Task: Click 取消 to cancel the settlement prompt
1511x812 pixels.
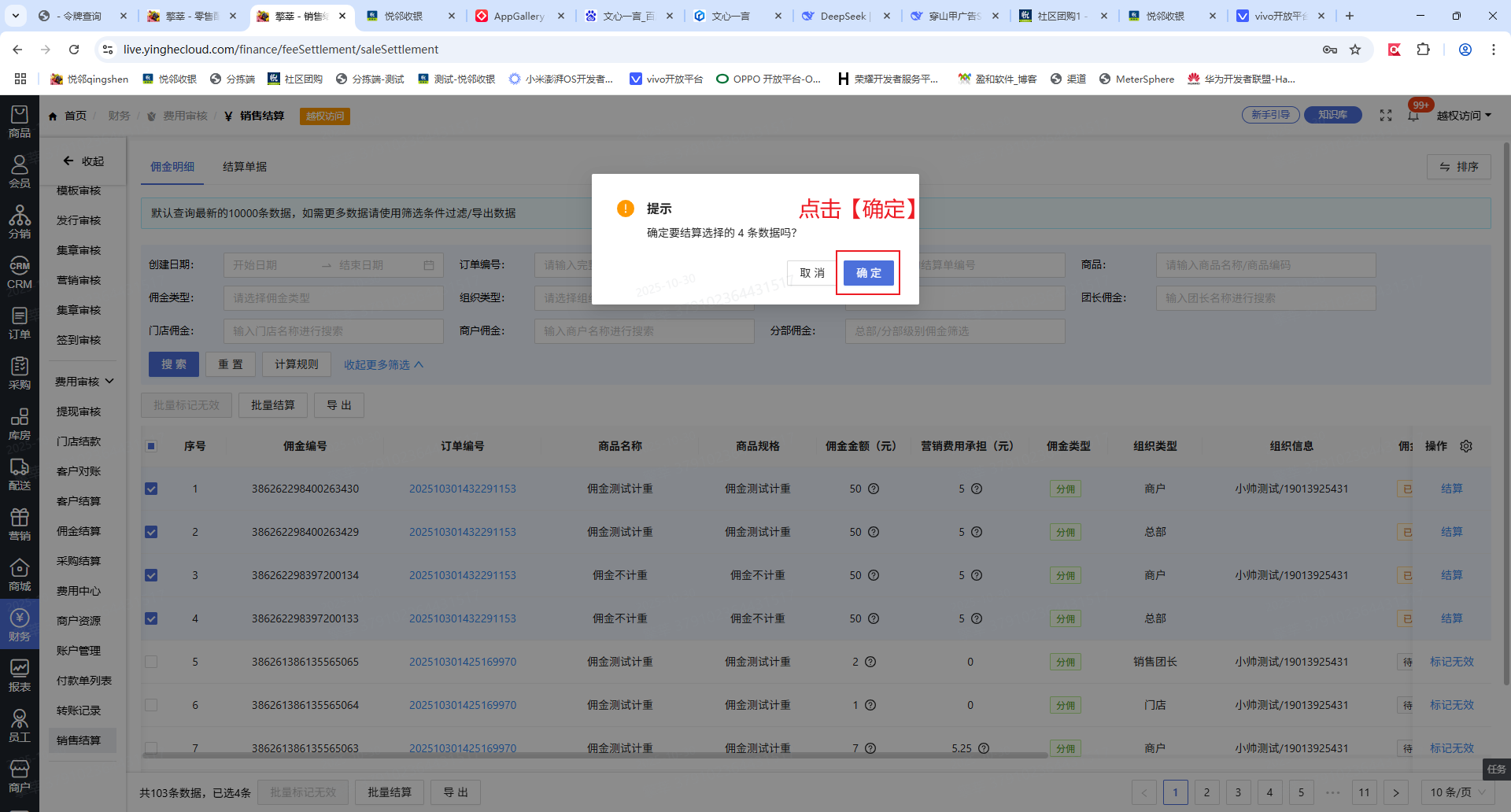Action: point(811,273)
